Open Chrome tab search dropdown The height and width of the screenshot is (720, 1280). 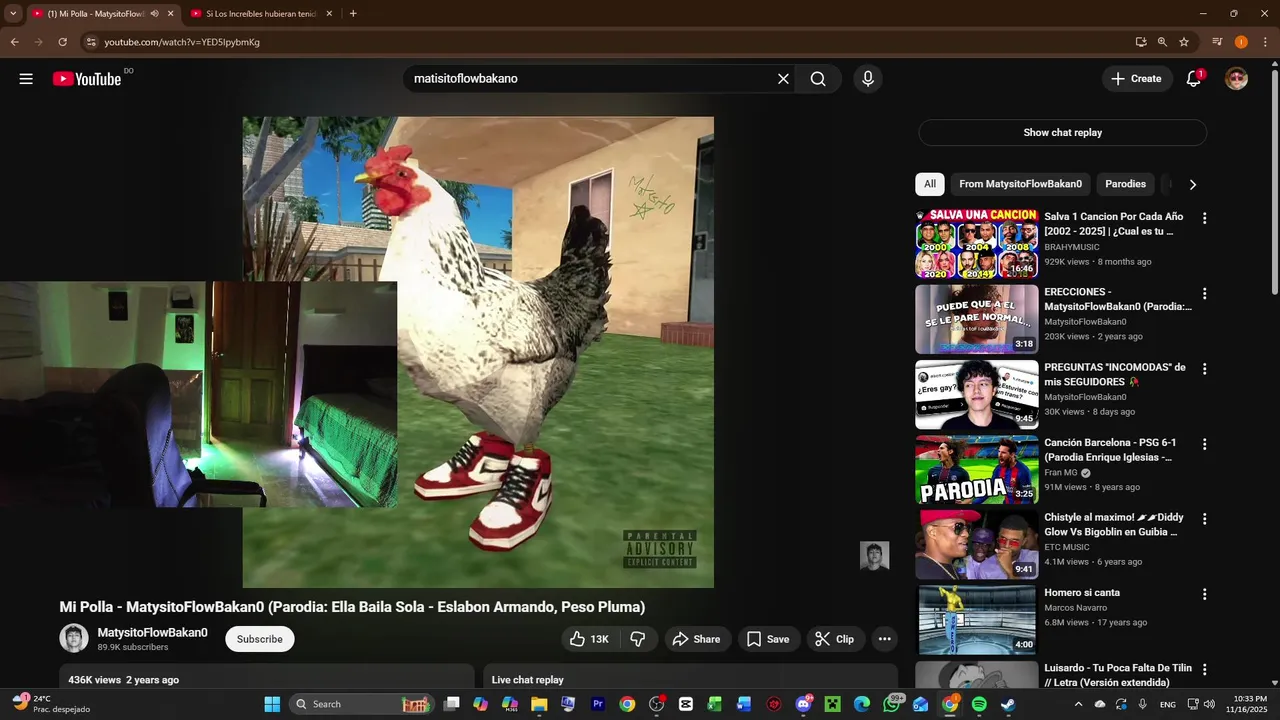tap(13, 14)
